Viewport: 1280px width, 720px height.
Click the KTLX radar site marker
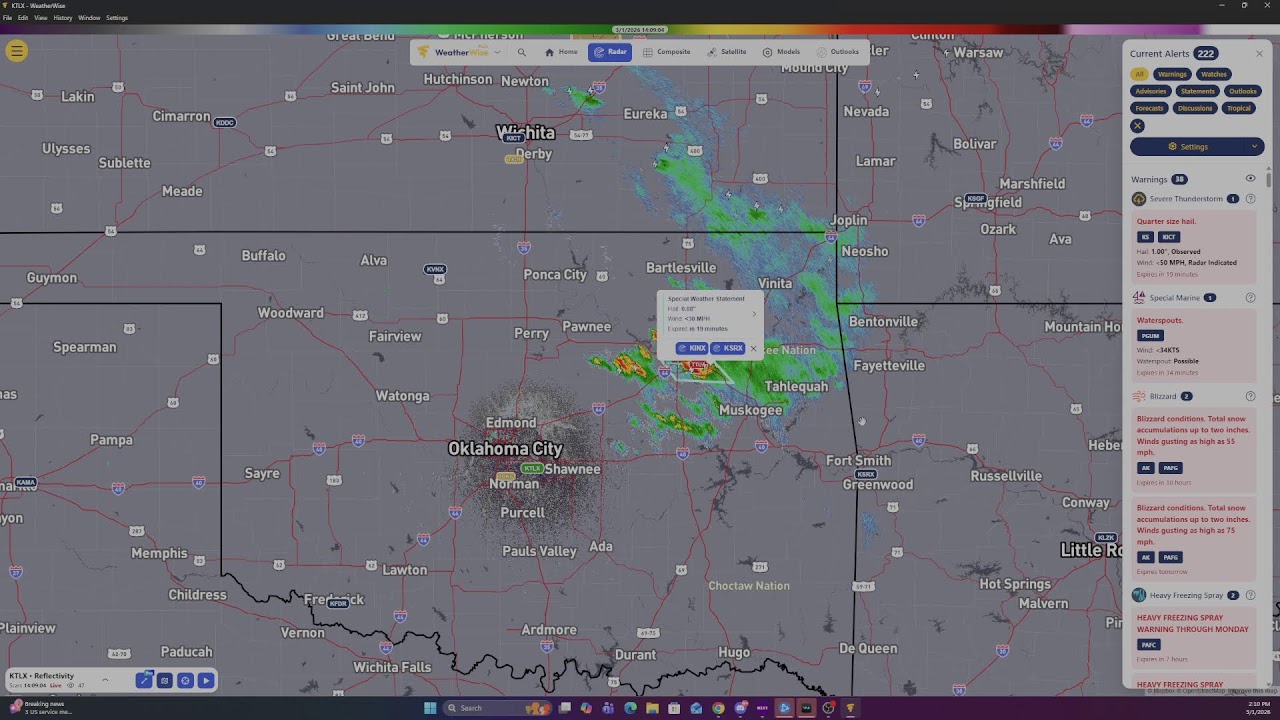tap(532, 468)
